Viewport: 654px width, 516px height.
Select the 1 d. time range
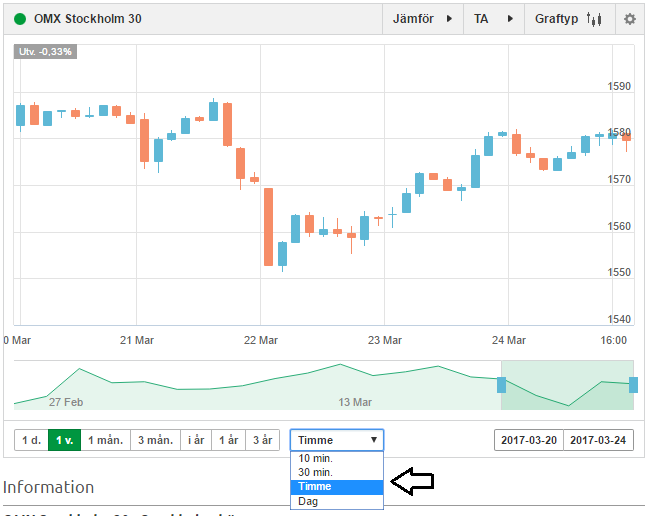[31, 440]
